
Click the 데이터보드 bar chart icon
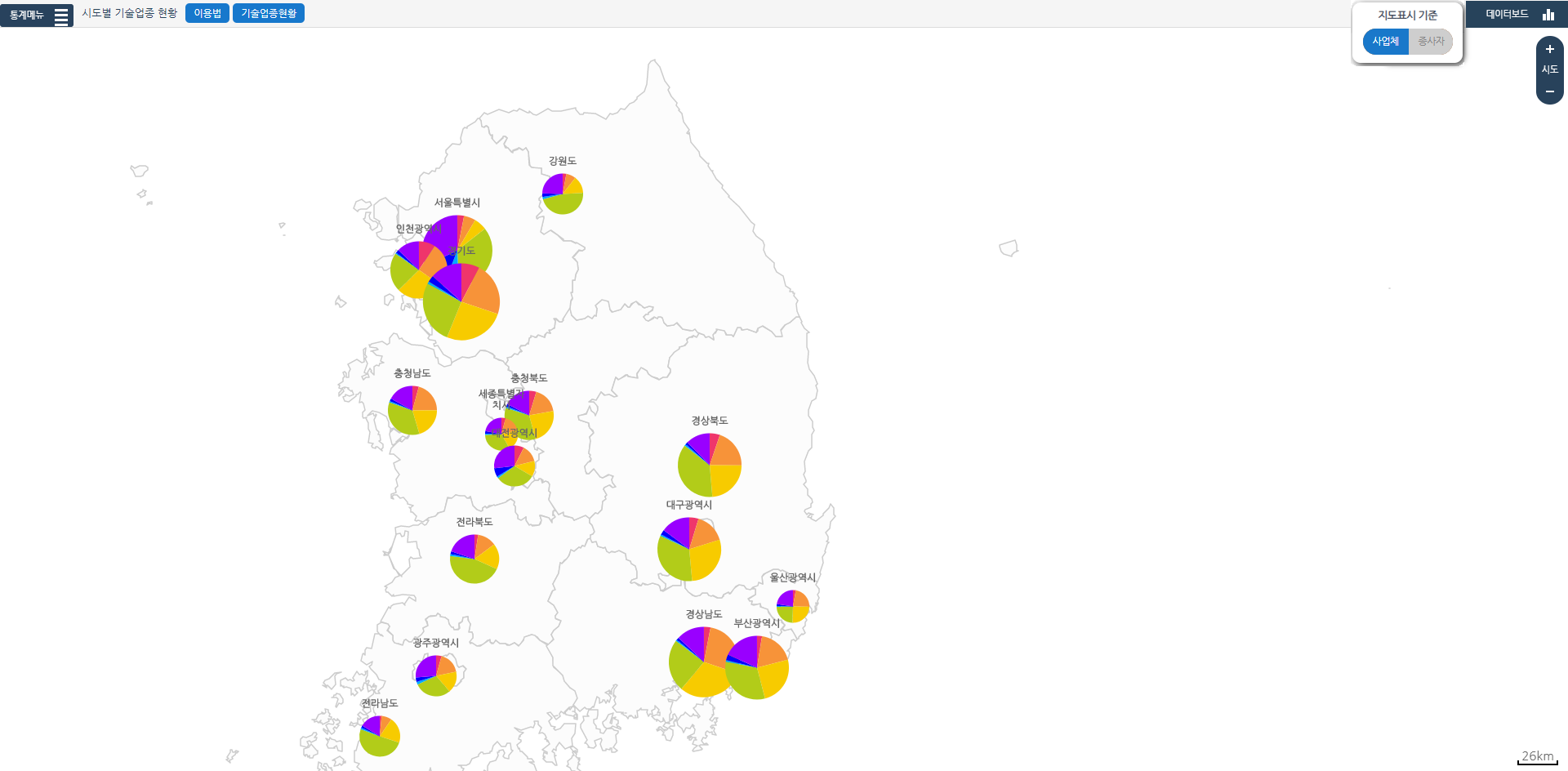[x=1548, y=15]
